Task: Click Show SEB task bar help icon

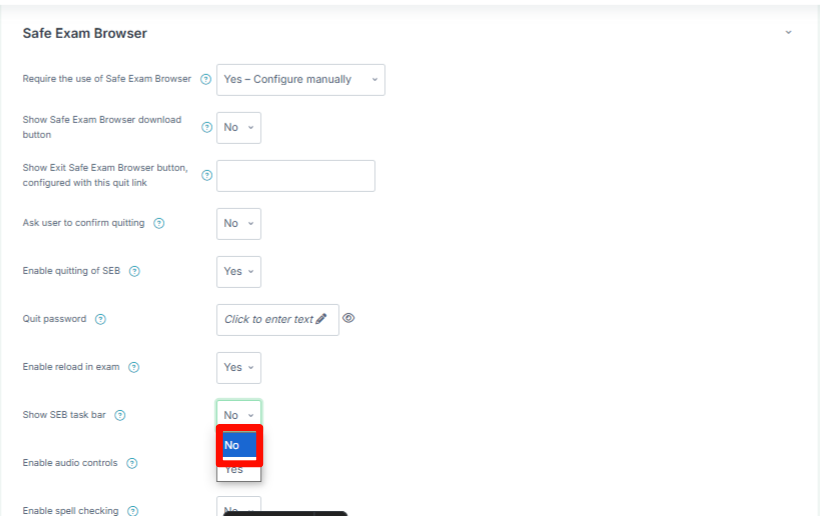Action: (120, 415)
